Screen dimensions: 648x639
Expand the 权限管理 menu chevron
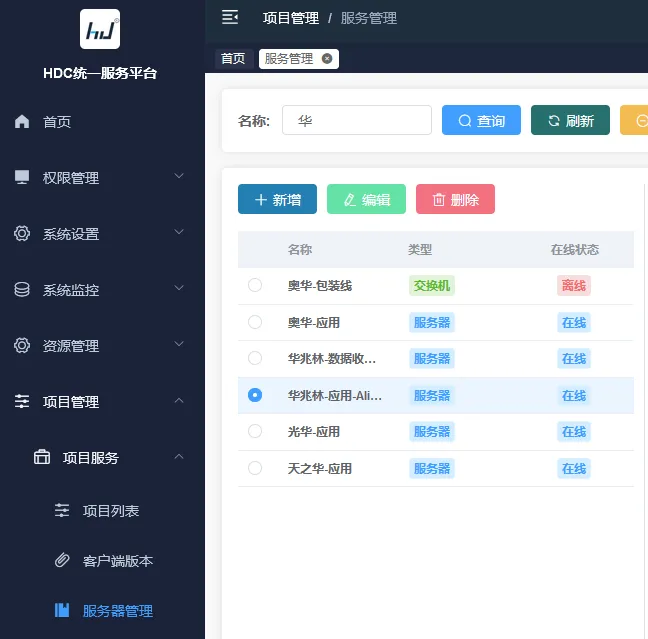[x=179, y=176]
